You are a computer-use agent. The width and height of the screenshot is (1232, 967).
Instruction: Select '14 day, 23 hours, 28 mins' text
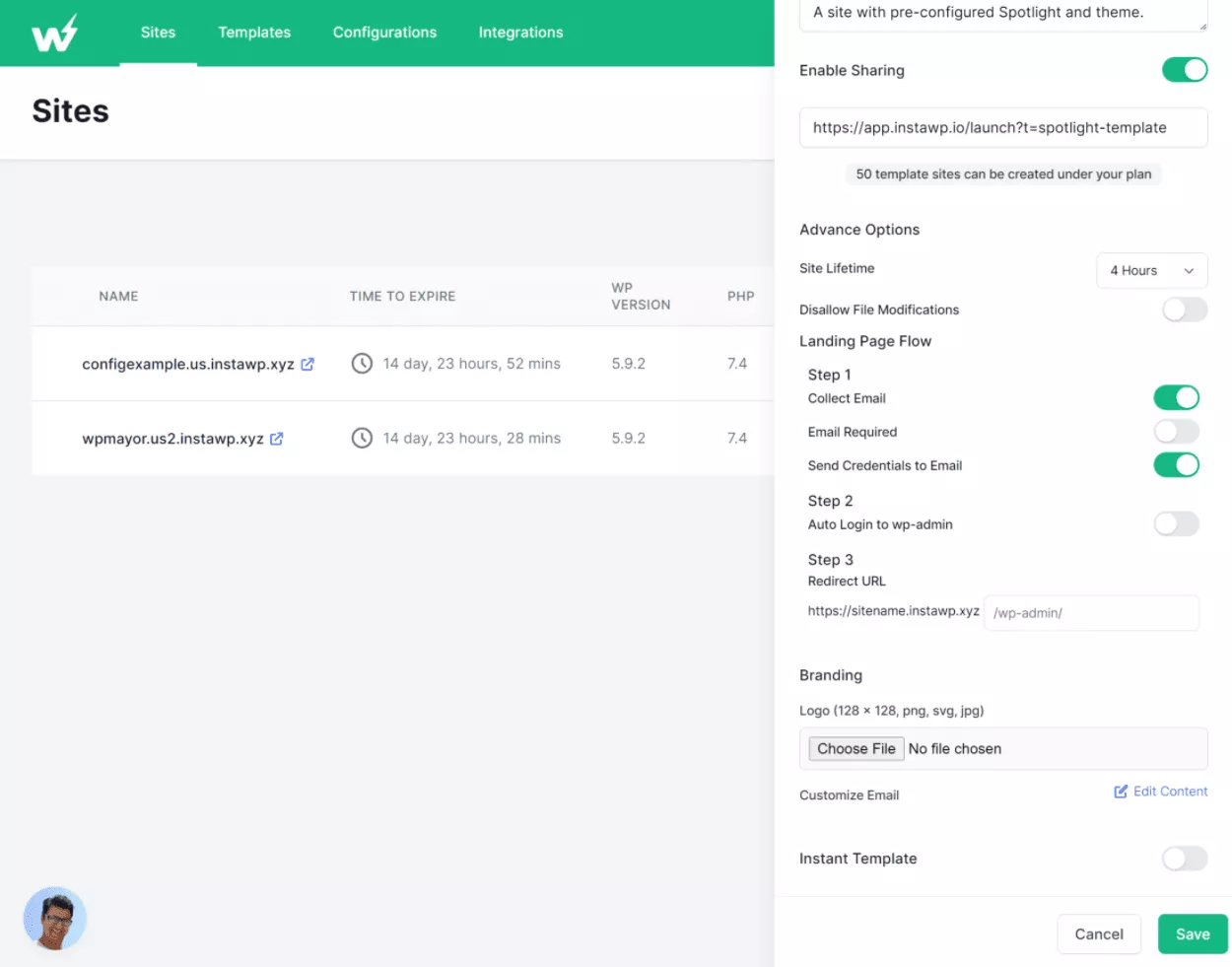pyautogui.click(x=472, y=439)
